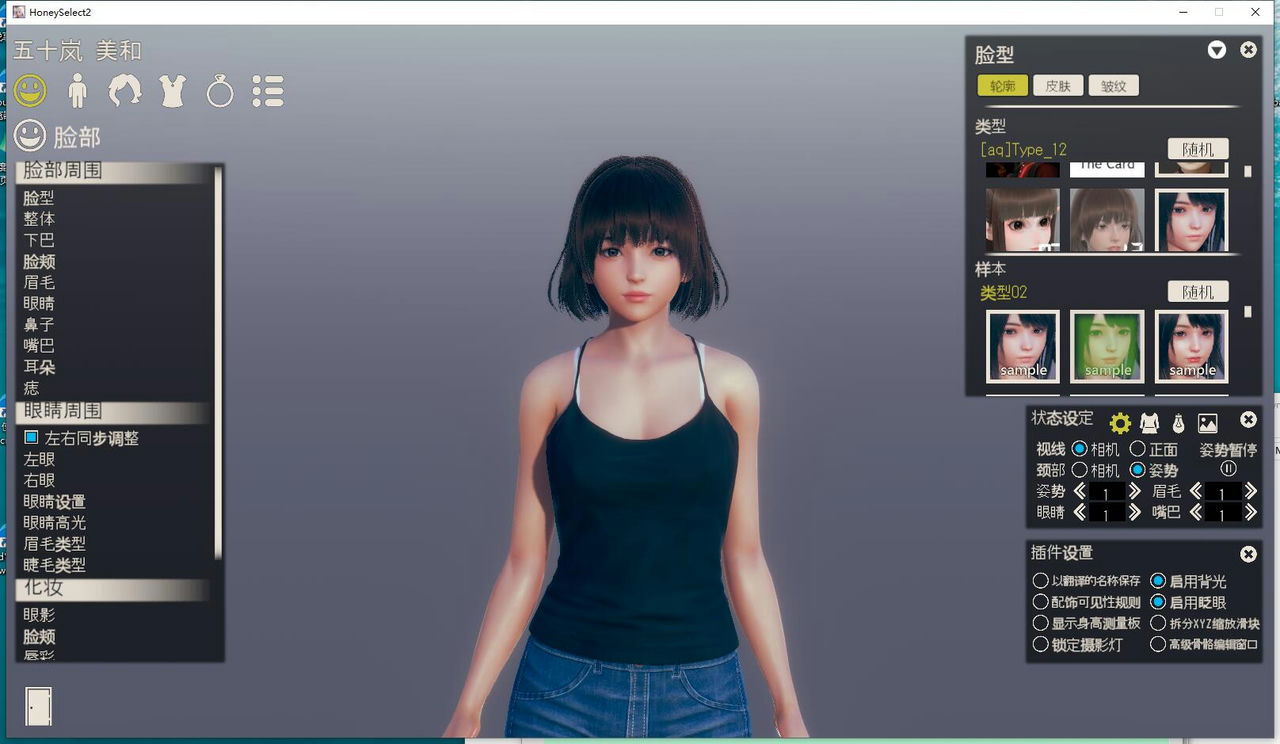The image size is (1280, 744).
Task: Click the lightbulb icon in 状态设定 panel
Action: point(1180,422)
